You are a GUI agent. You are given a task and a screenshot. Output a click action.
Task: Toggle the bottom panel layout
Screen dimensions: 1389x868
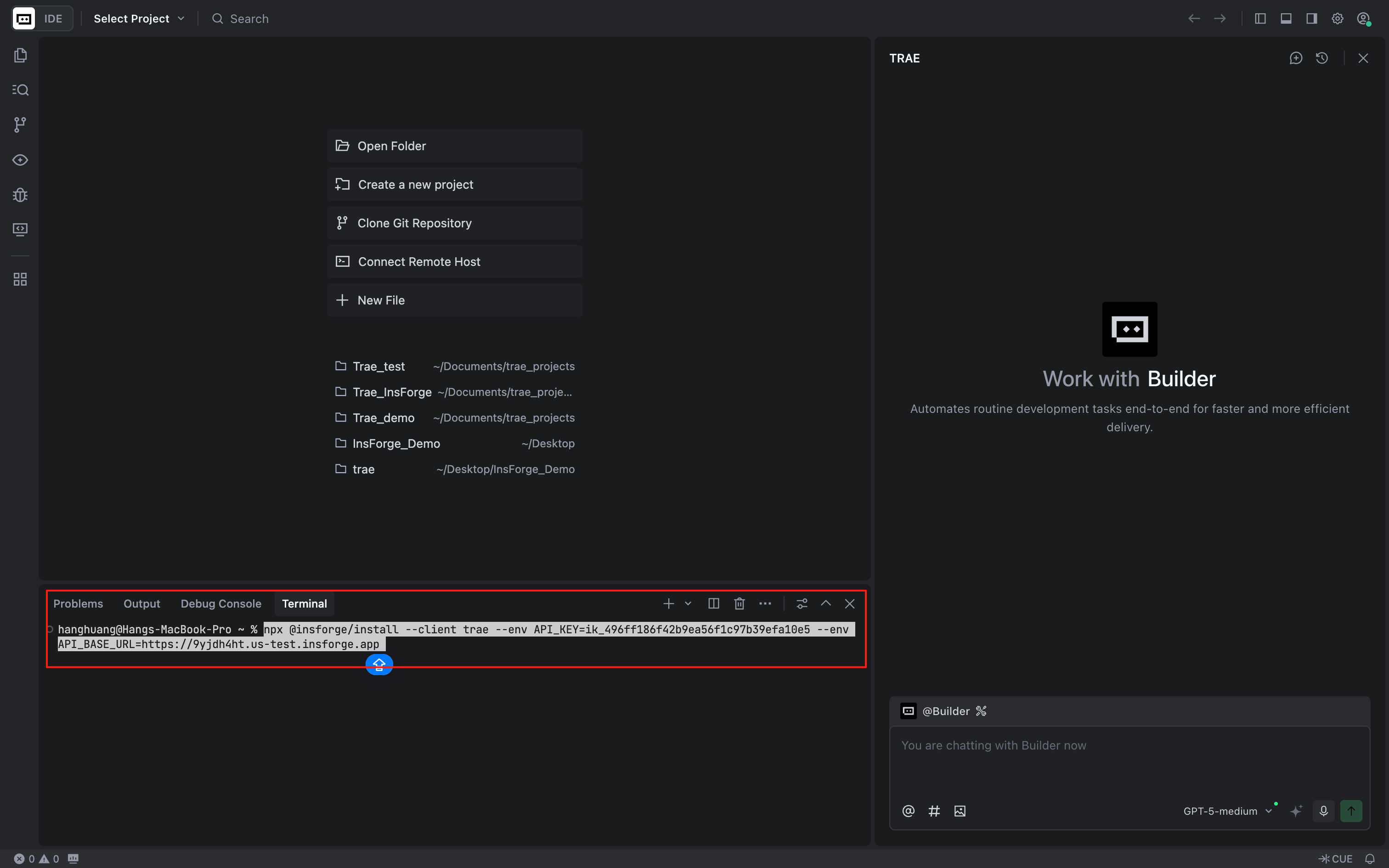point(1286,18)
